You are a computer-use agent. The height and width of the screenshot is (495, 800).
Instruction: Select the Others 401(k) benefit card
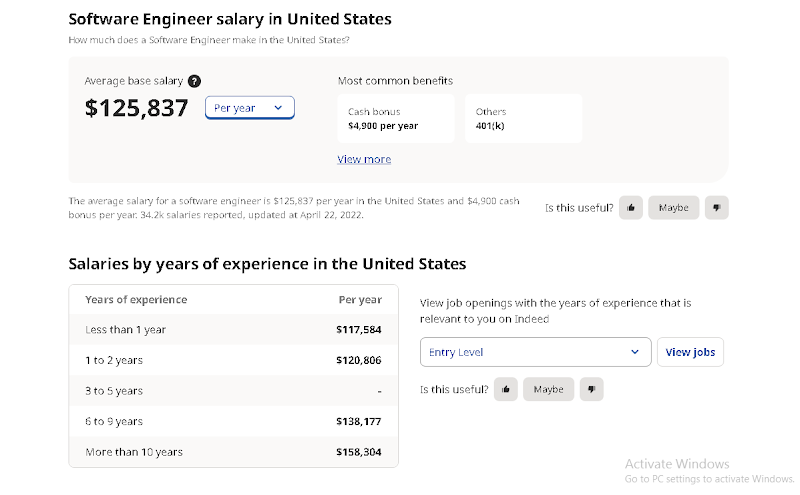(x=523, y=119)
